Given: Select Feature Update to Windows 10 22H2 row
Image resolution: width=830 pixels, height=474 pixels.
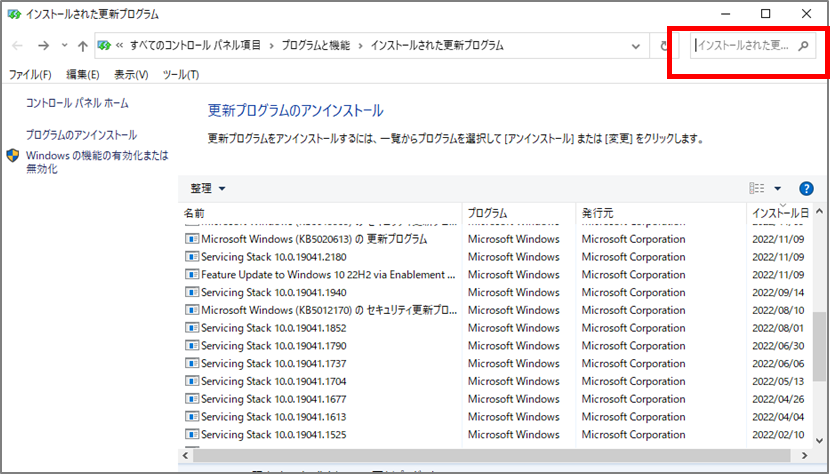Looking at the screenshot, I should (x=494, y=275).
